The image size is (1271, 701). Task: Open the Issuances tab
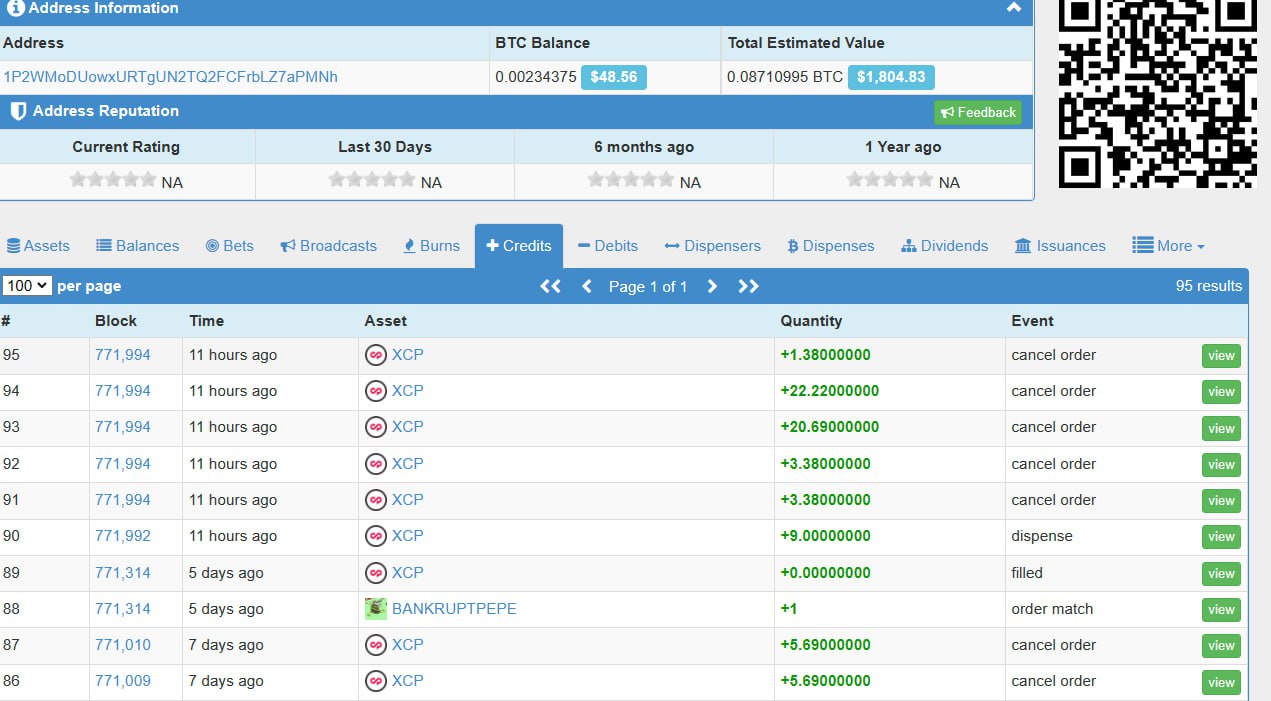pos(1060,246)
